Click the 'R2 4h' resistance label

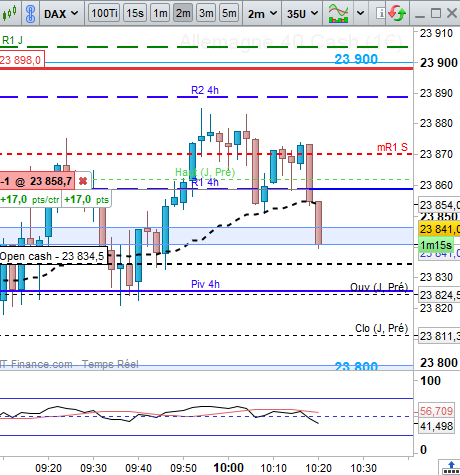(205, 90)
